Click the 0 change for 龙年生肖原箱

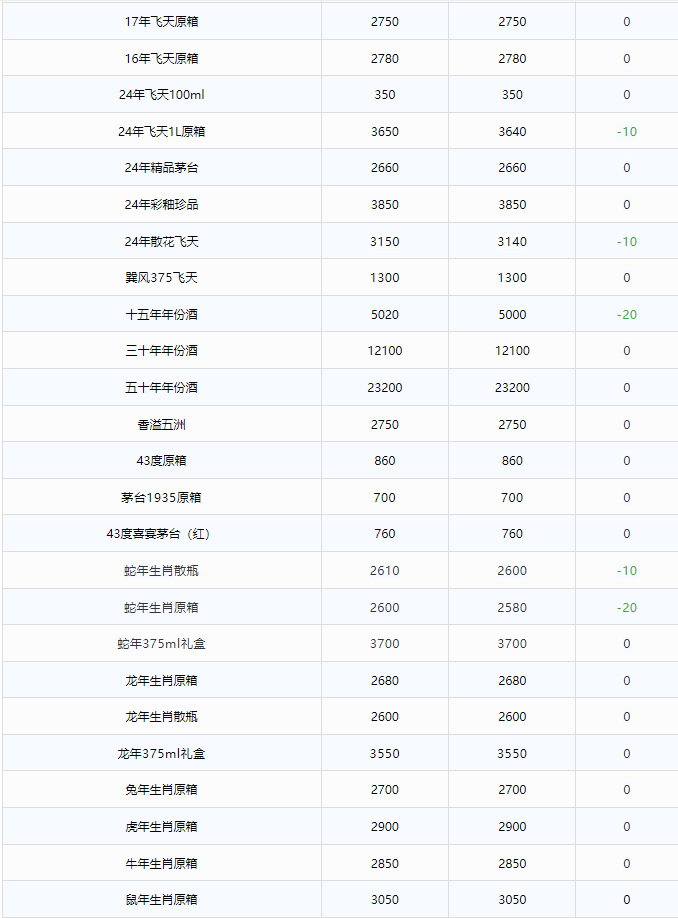click(x=626, y=681)
